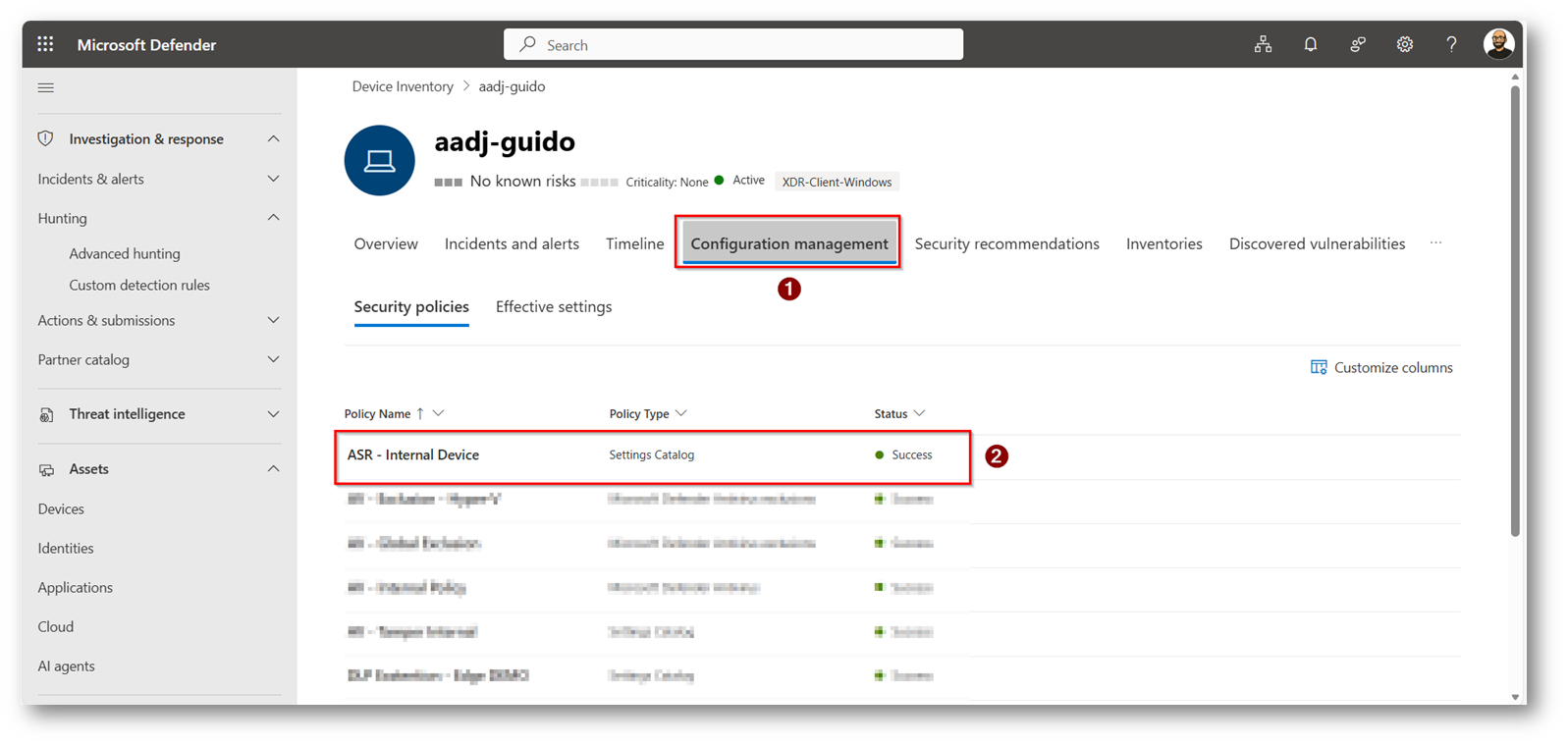Expand the Incidents & alerts menu
1568x746 pixels.
point(273,179)
